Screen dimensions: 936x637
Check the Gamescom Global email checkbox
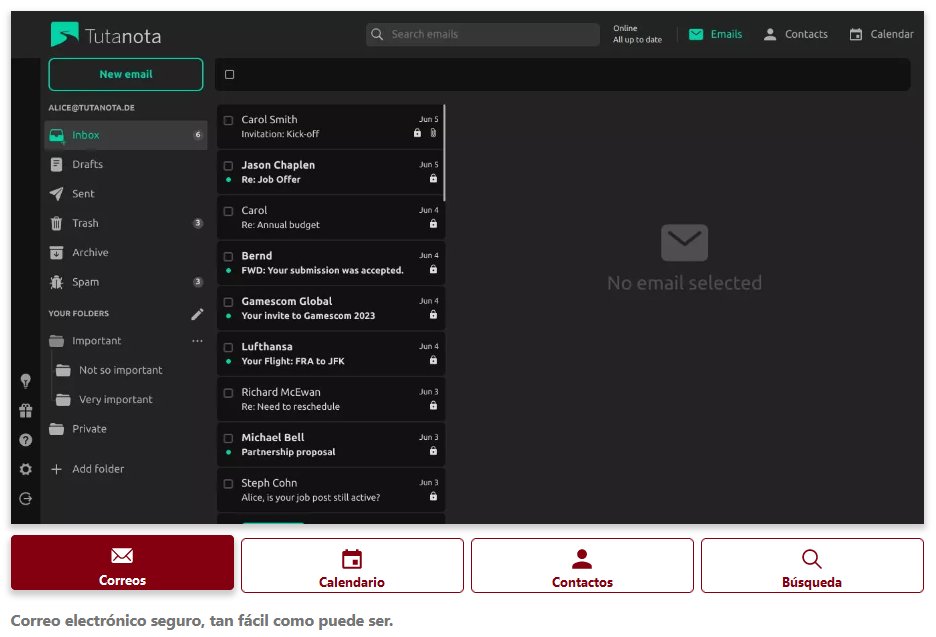[x=228, y=302]
